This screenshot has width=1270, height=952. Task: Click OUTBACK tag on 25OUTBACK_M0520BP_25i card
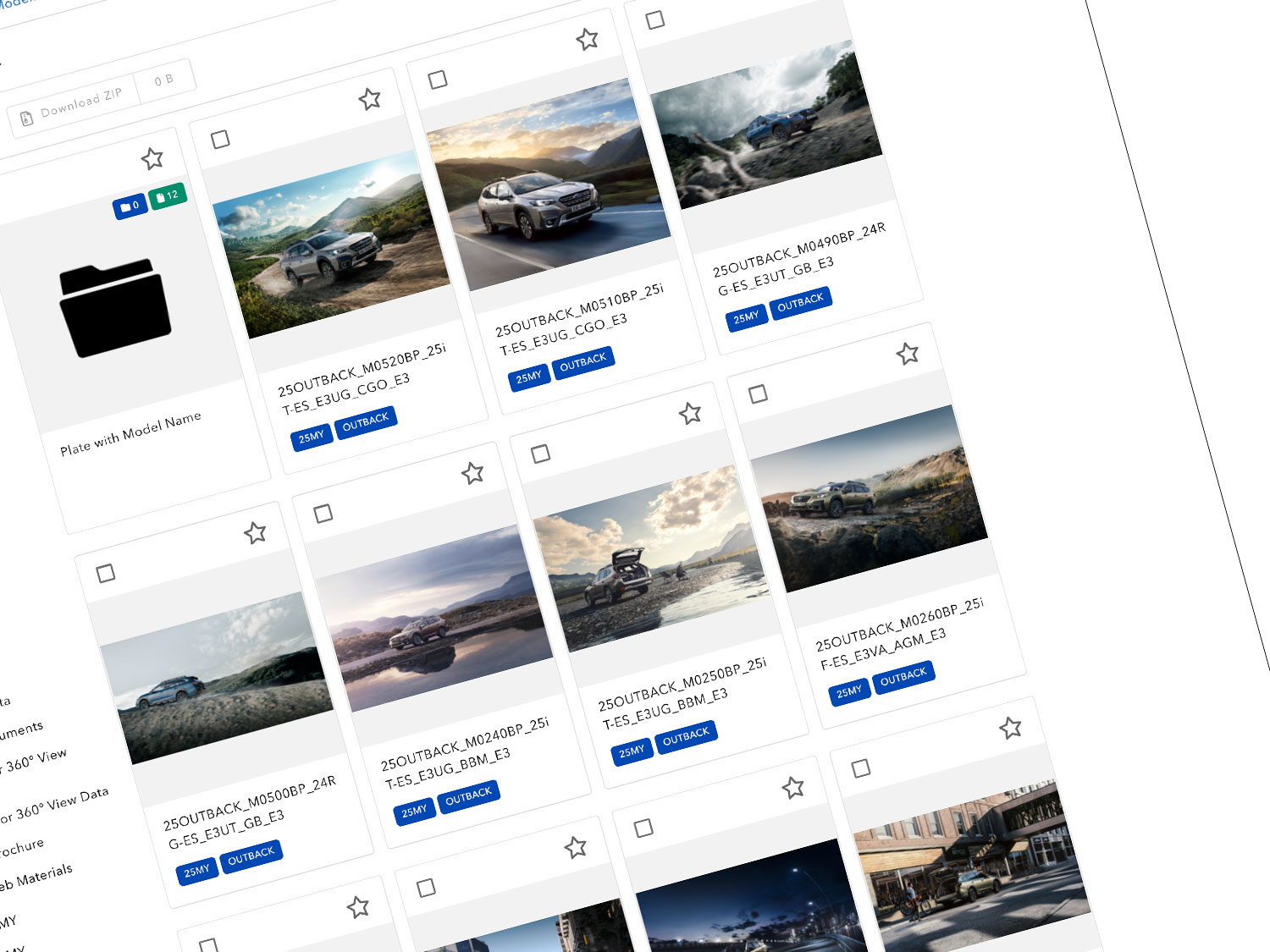[366, 421]
